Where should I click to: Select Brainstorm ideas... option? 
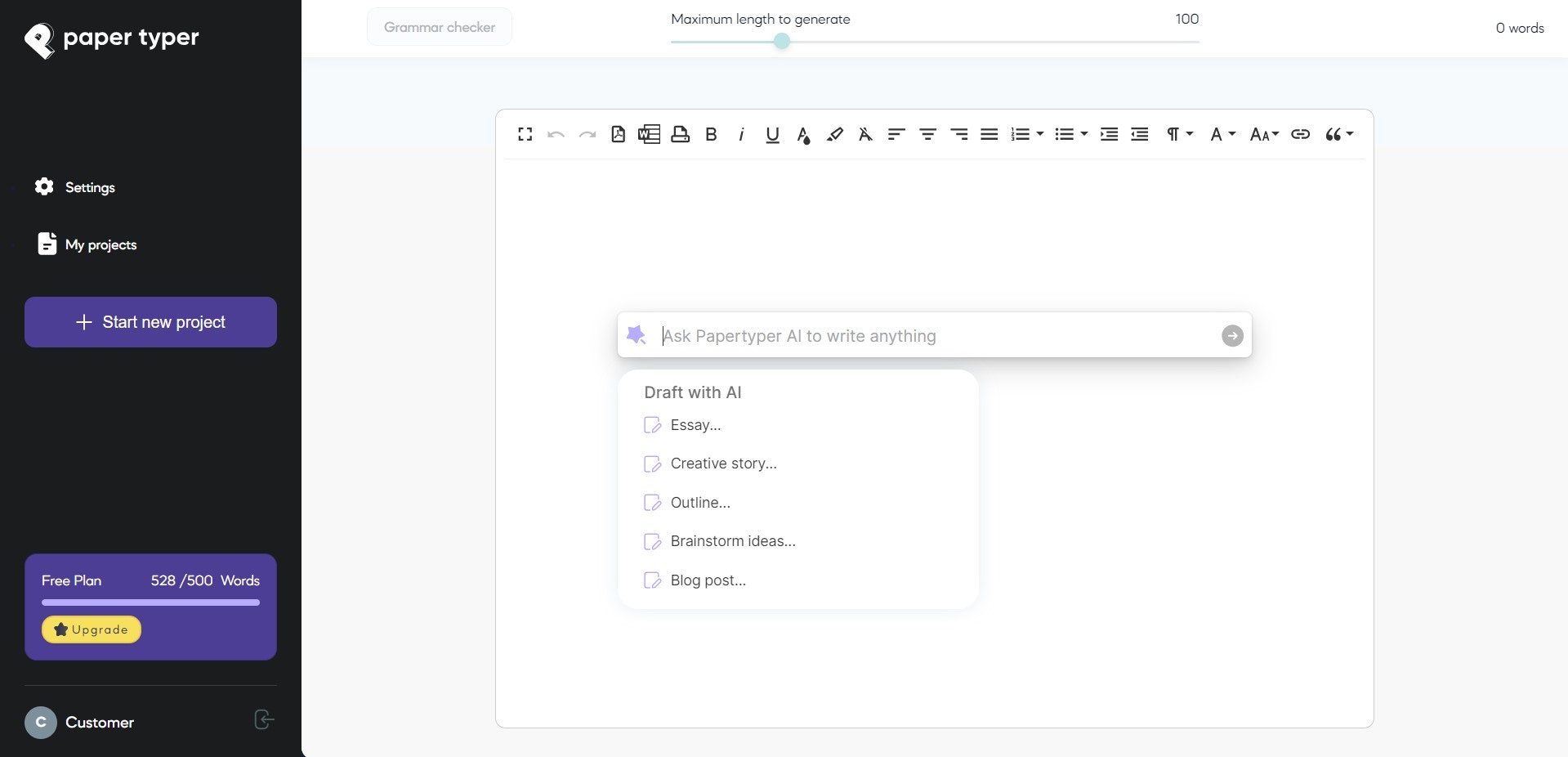tap(733, 541)
